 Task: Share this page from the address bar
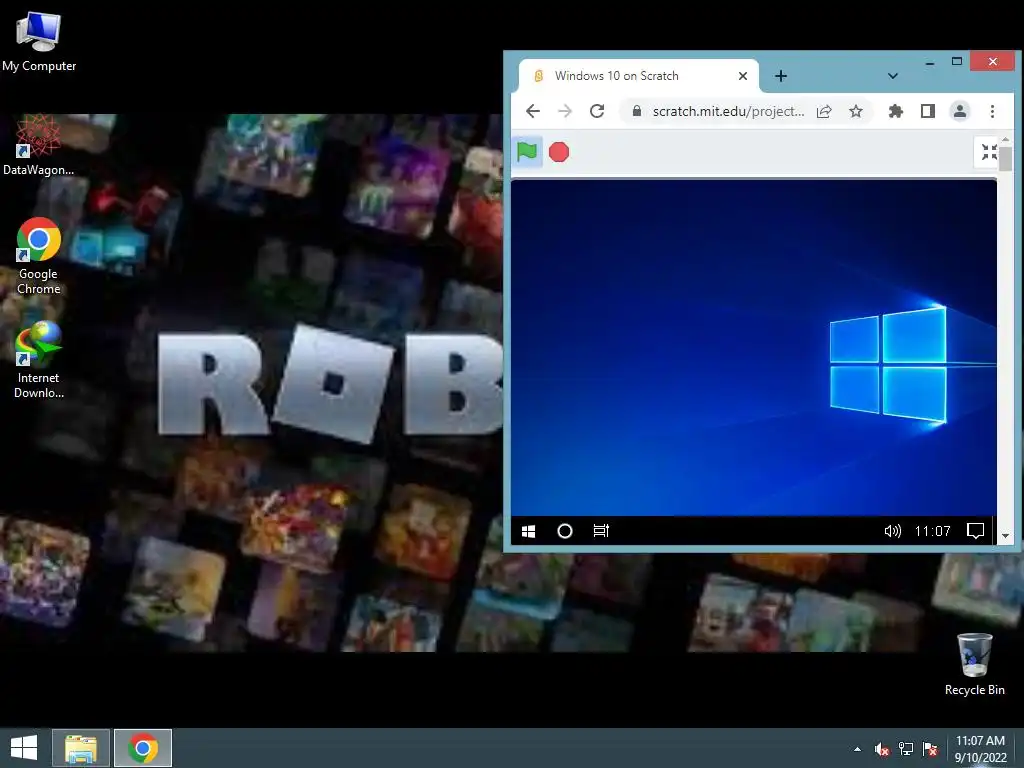click(x=824, y=111)
